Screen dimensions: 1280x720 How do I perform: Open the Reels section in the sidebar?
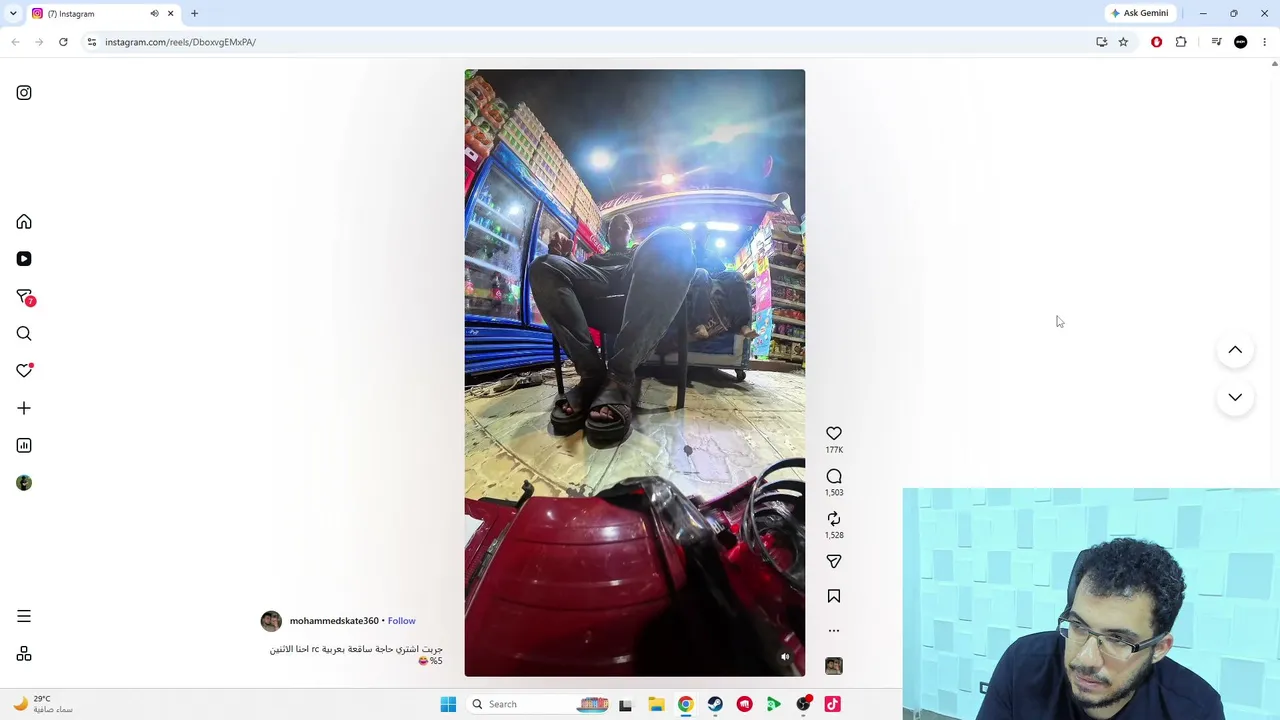point(24,259)
